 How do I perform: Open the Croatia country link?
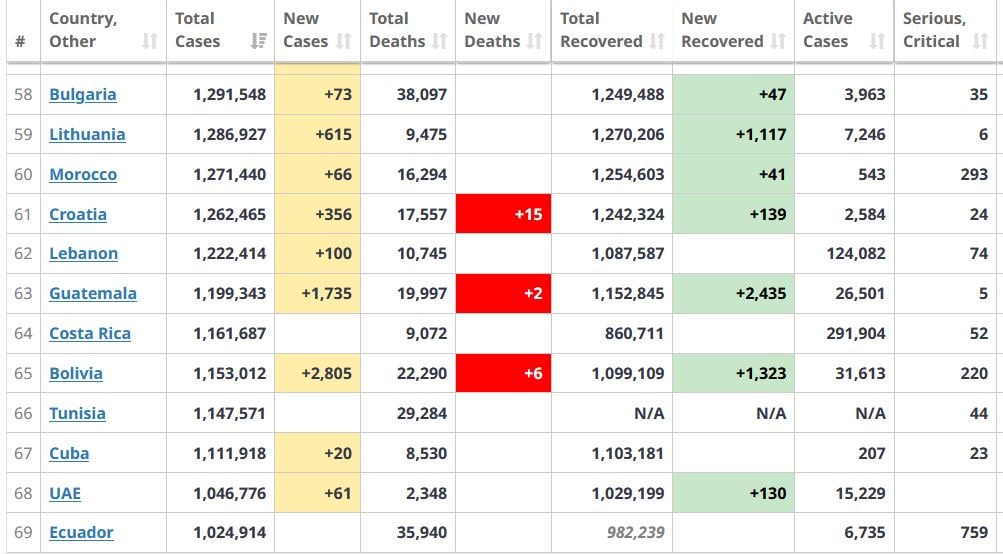click(78, 214)
